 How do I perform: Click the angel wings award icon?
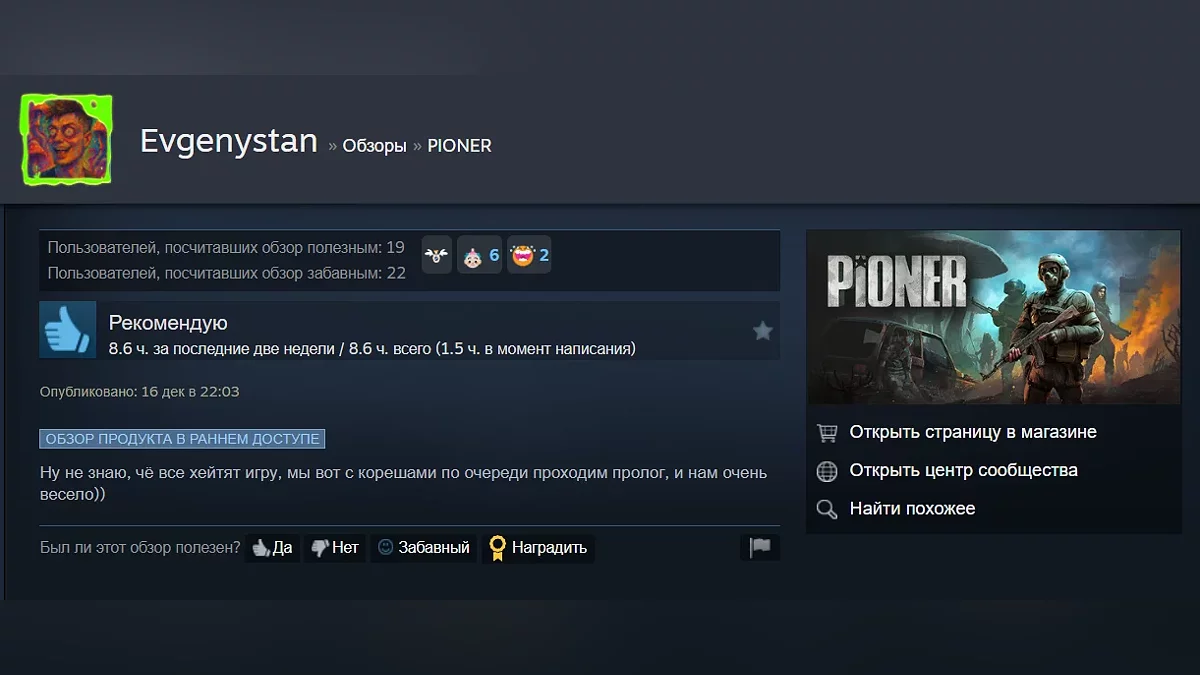[436, 256]
